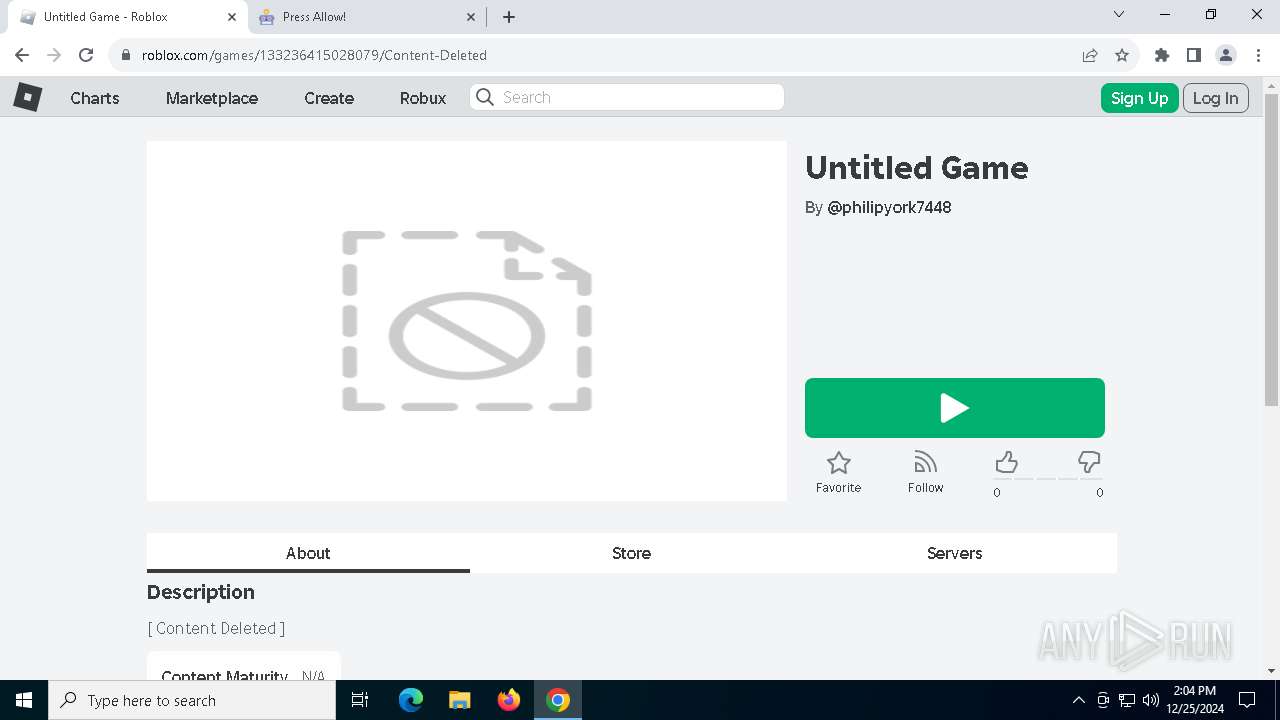Open Robux in navigation
The height and width of the screenshot is (720, 1280).
(x=423, y=98)
